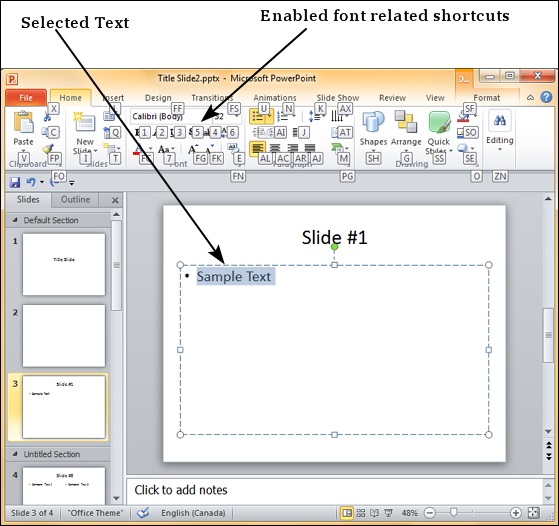
Task: Toggle Align Text Right
Action: pos(293,148)
